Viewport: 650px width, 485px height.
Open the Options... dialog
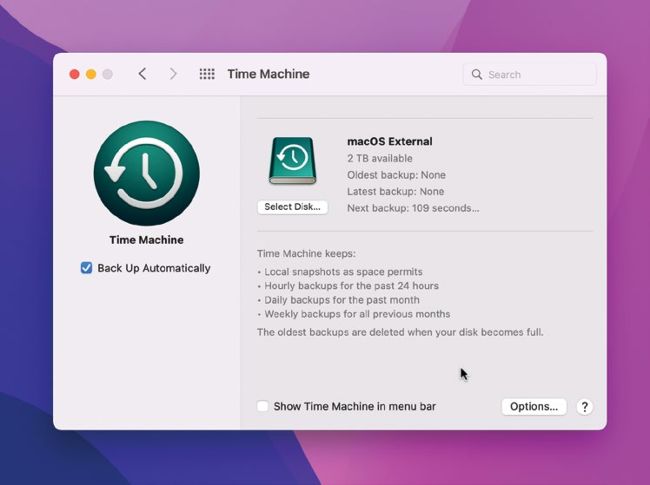pyautogui.click(x=533, y=407)
